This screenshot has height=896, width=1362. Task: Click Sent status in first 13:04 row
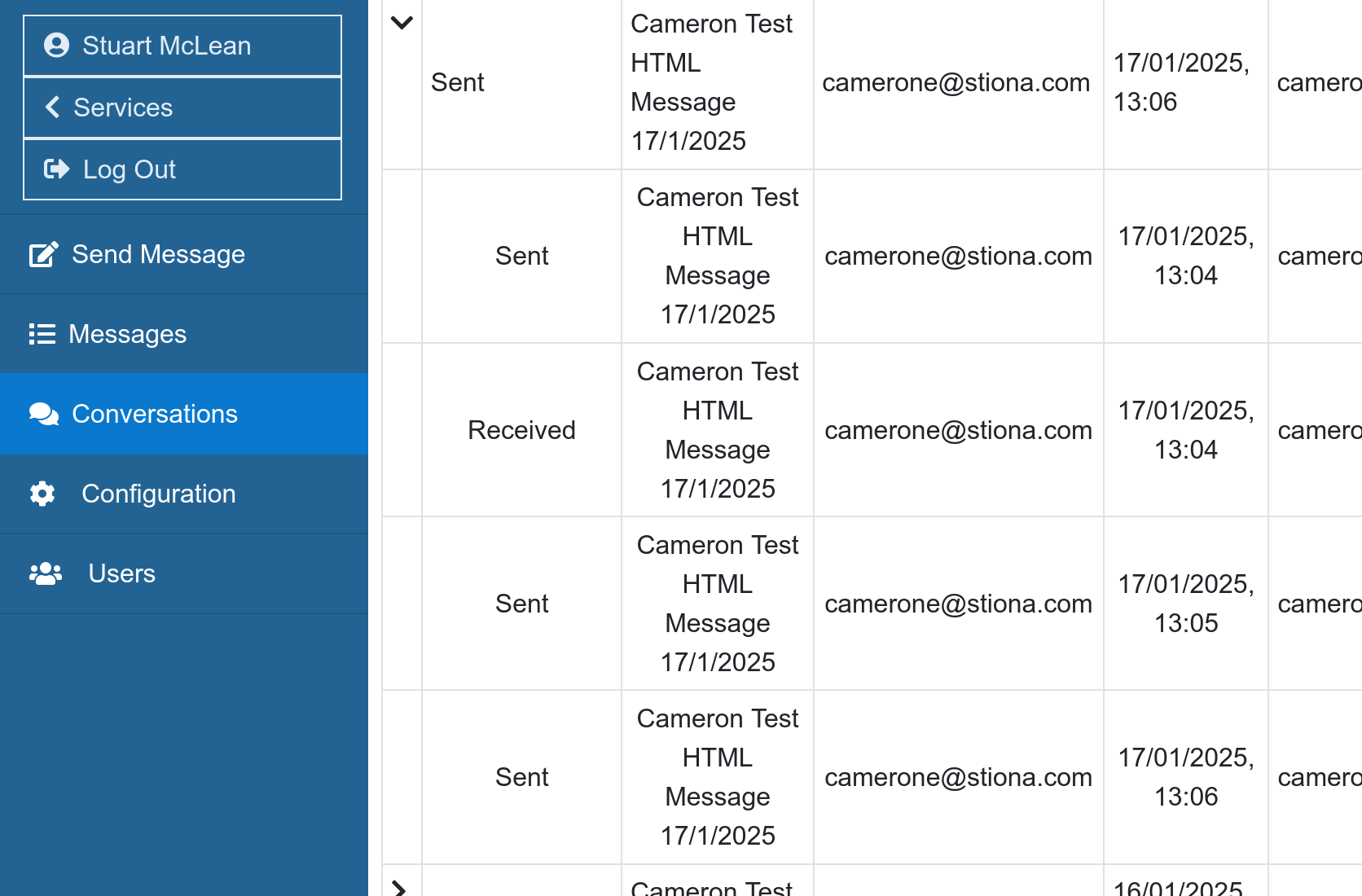point(521,256)
